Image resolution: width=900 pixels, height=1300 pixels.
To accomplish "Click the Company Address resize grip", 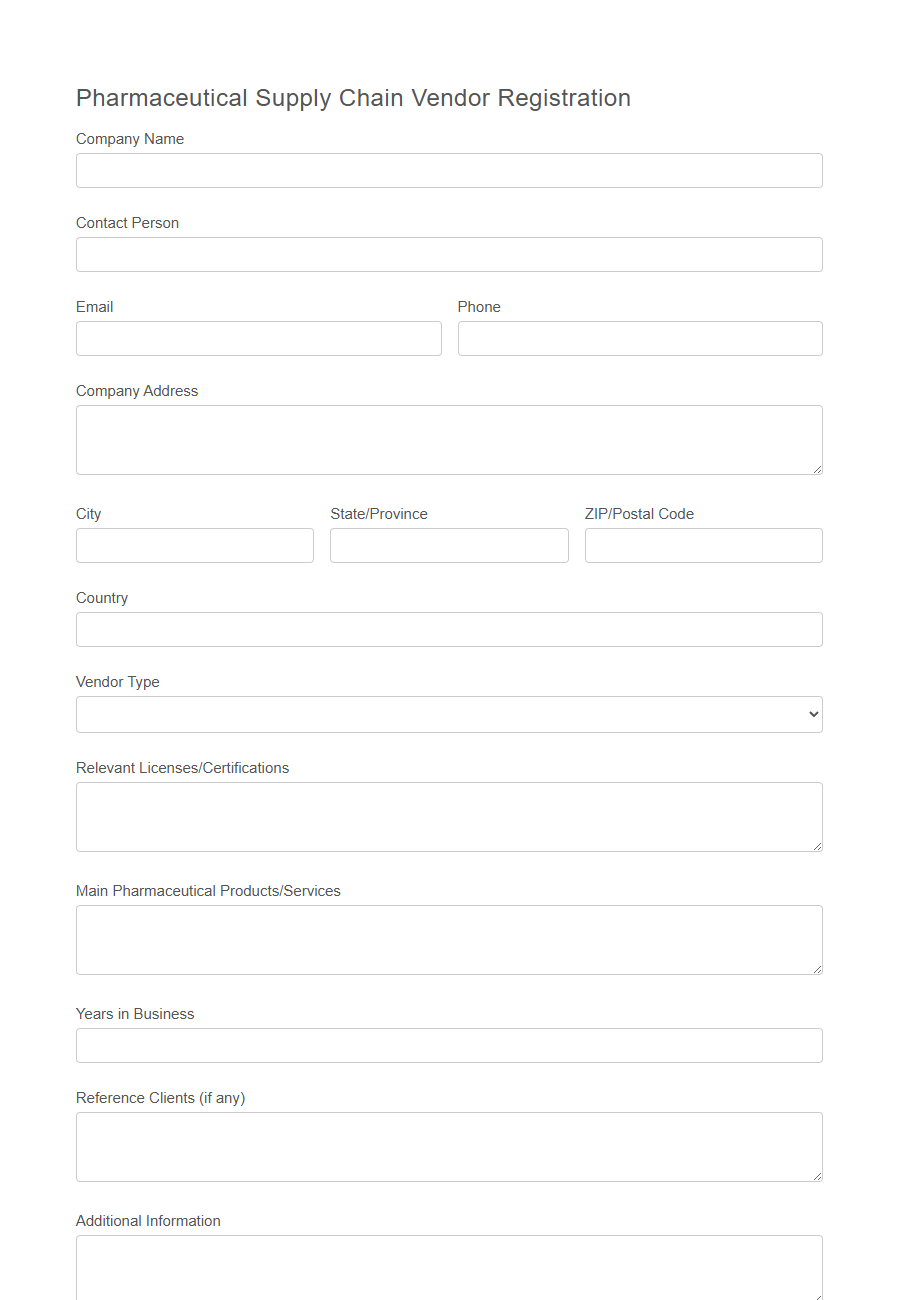I will click(818, 471).
